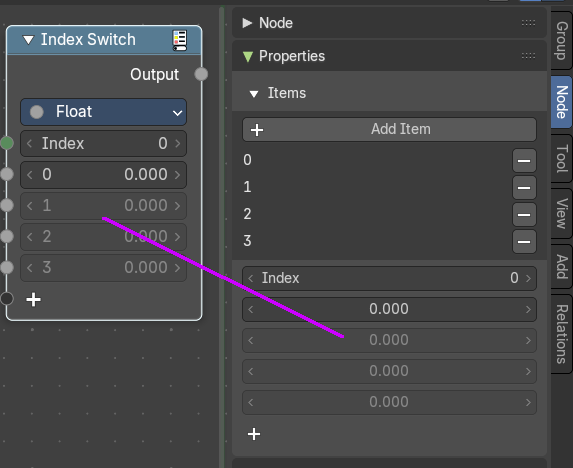Open the Float data type dropdown

pyautogui.click(x=103, y=112)
